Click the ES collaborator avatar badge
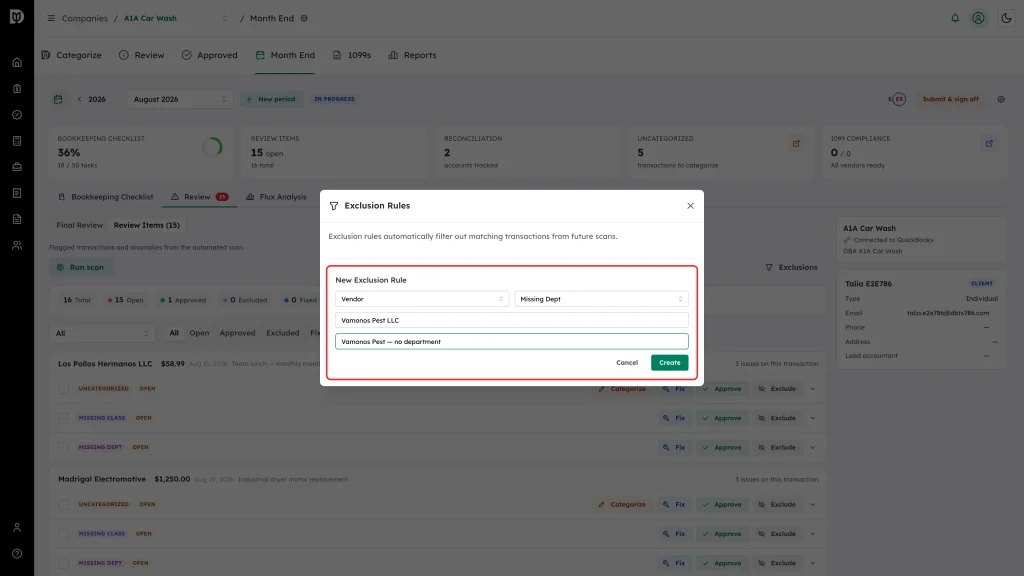Image resolution: width=1024 pixels, height=576 pixels. [899, 99]
